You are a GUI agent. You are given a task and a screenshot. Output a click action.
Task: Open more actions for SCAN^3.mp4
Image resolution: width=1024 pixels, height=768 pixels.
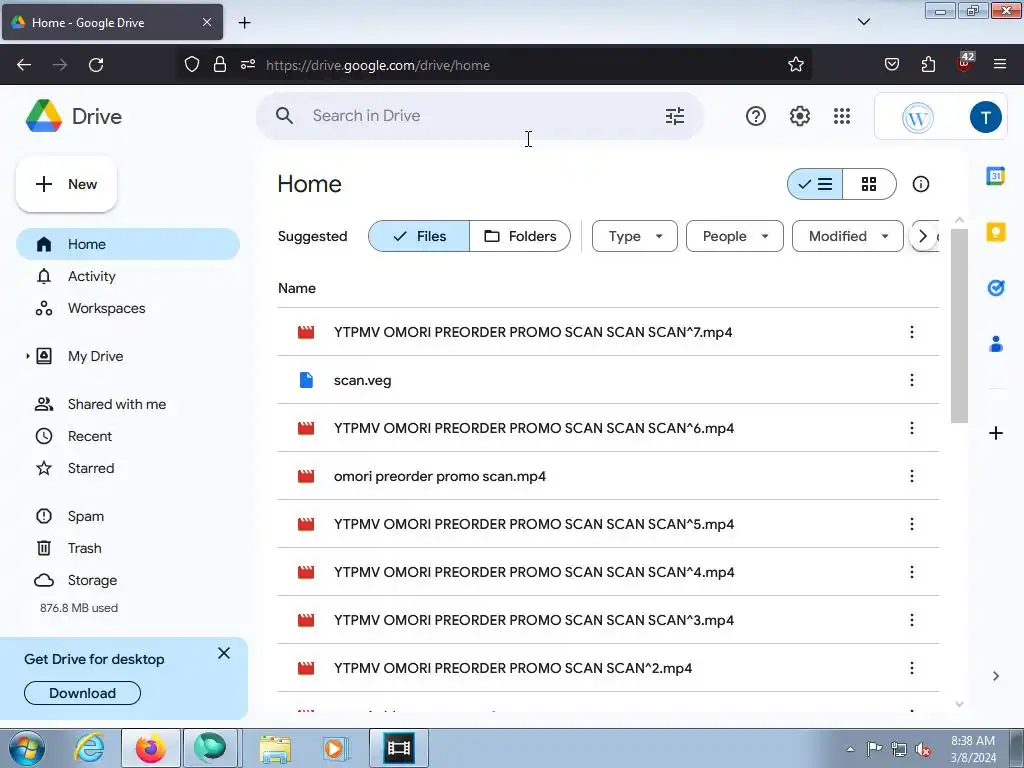[912, 620]
